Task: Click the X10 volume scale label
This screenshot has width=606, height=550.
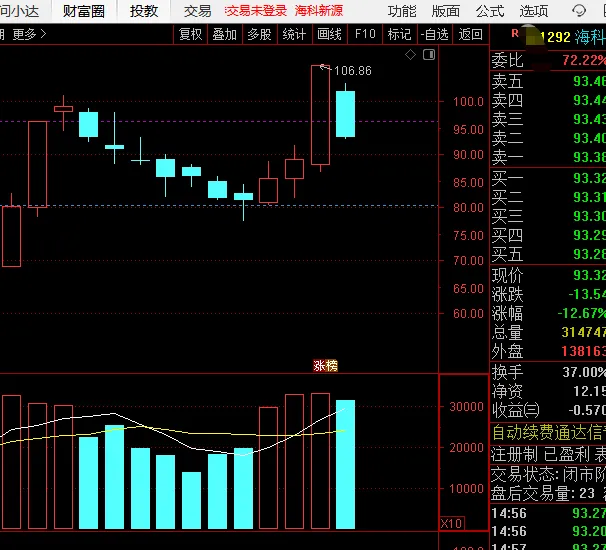Action: (451, 524)
